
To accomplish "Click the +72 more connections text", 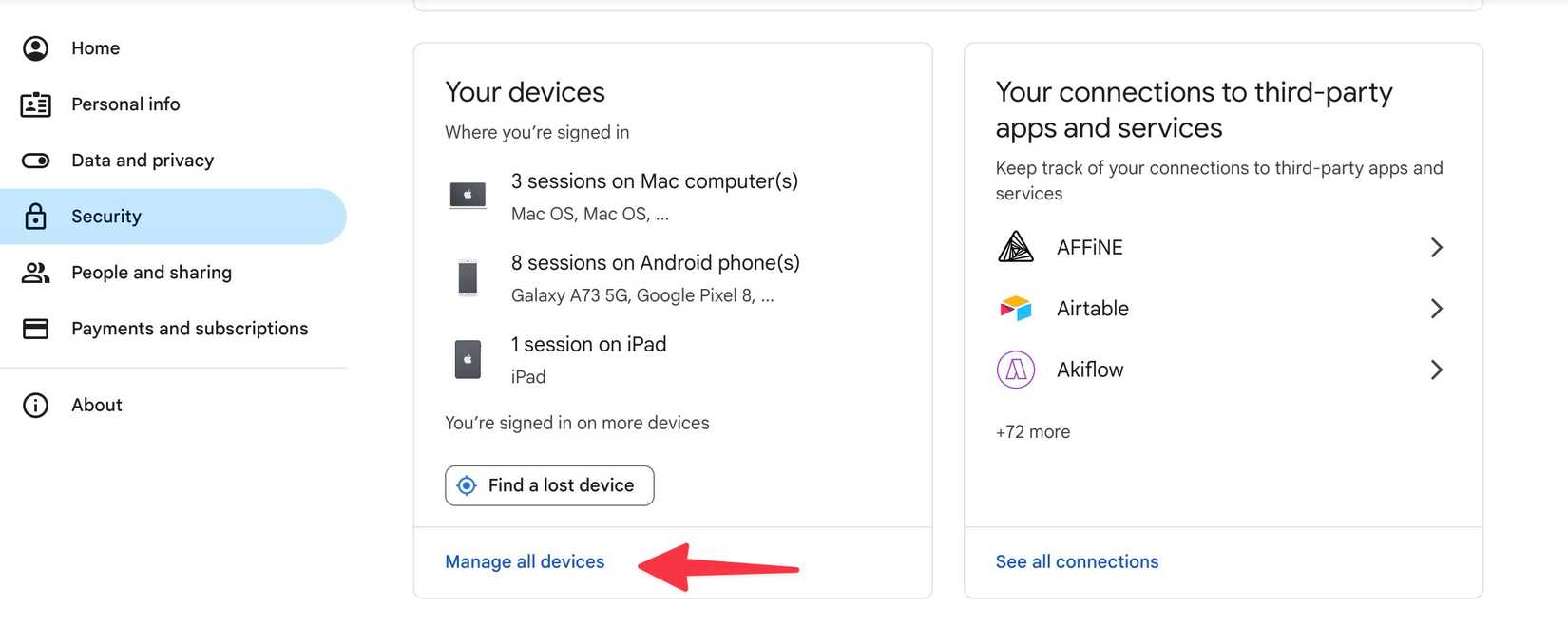I will point(1032,431).
